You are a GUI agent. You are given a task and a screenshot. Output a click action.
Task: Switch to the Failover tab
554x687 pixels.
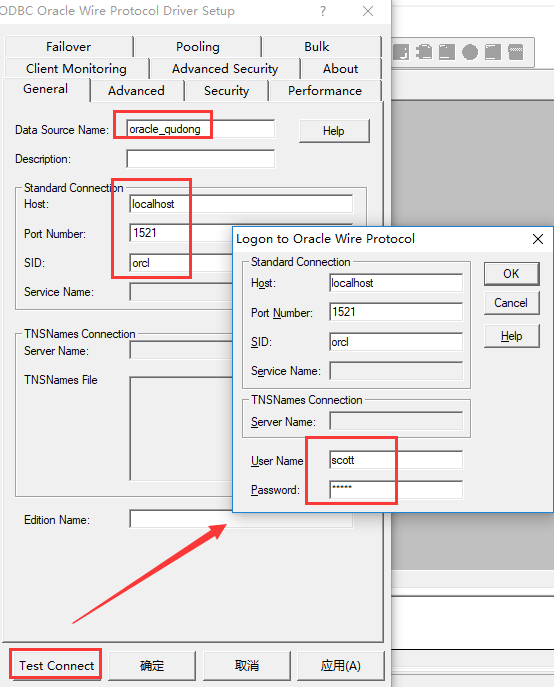pos(68,46)
